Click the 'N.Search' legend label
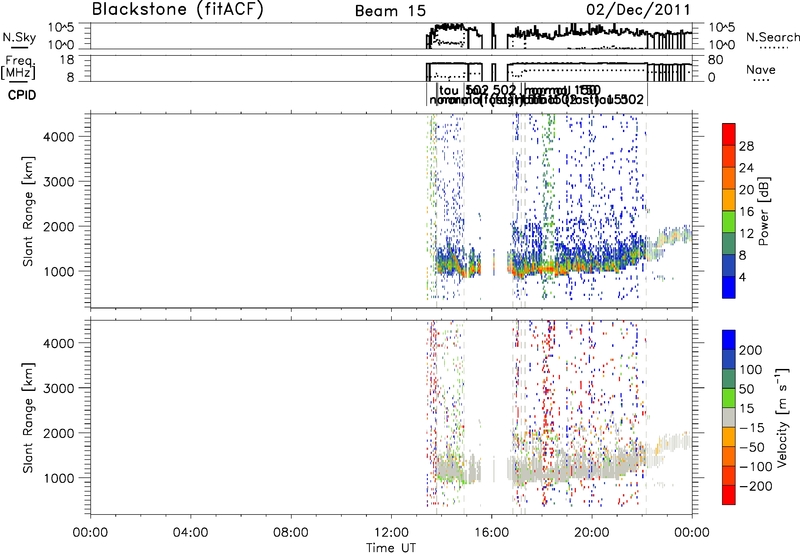Screen dimensions: 800x554 click(772, 37)
